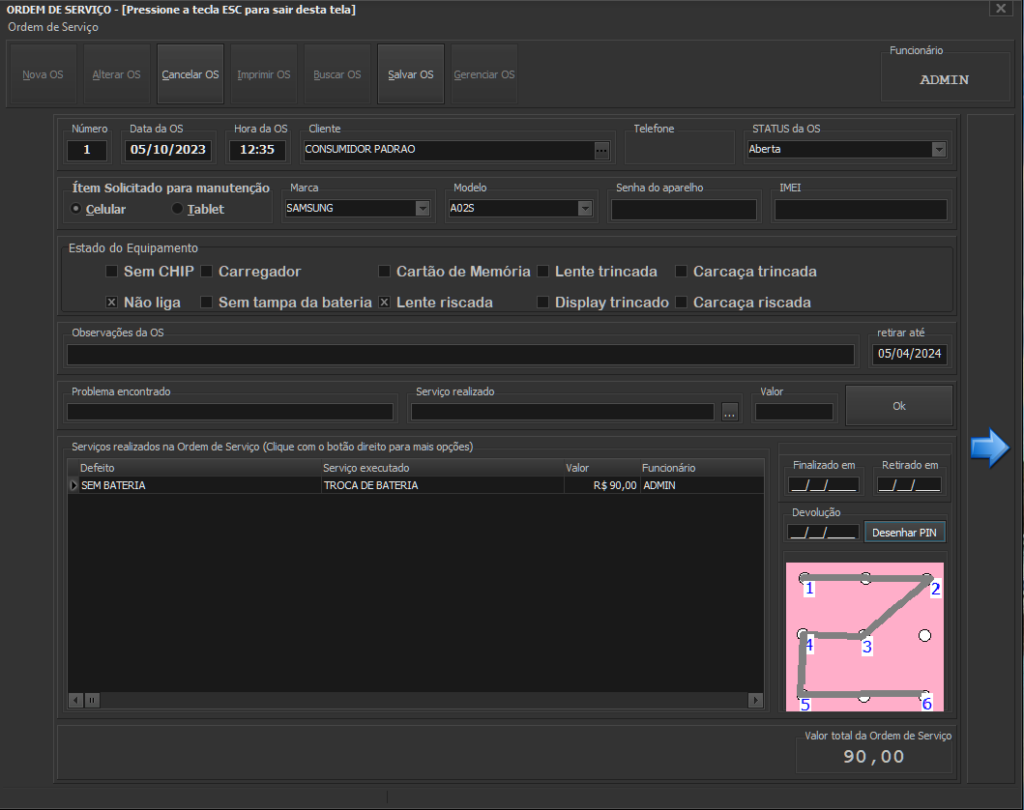Uncheck the Não liga checkbox
The width and height of the screenshot is (1024, 810).
(112, 302)
